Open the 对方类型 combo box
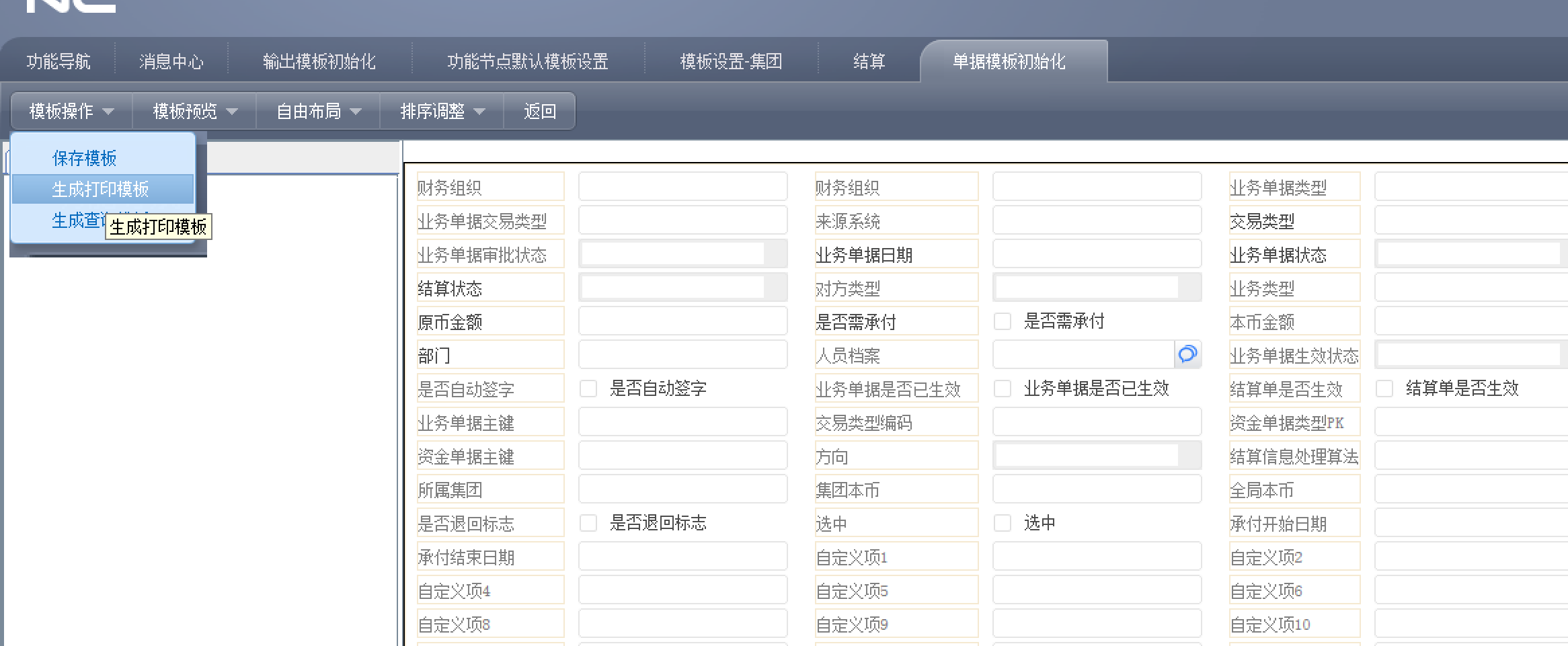 (1097, 287)
